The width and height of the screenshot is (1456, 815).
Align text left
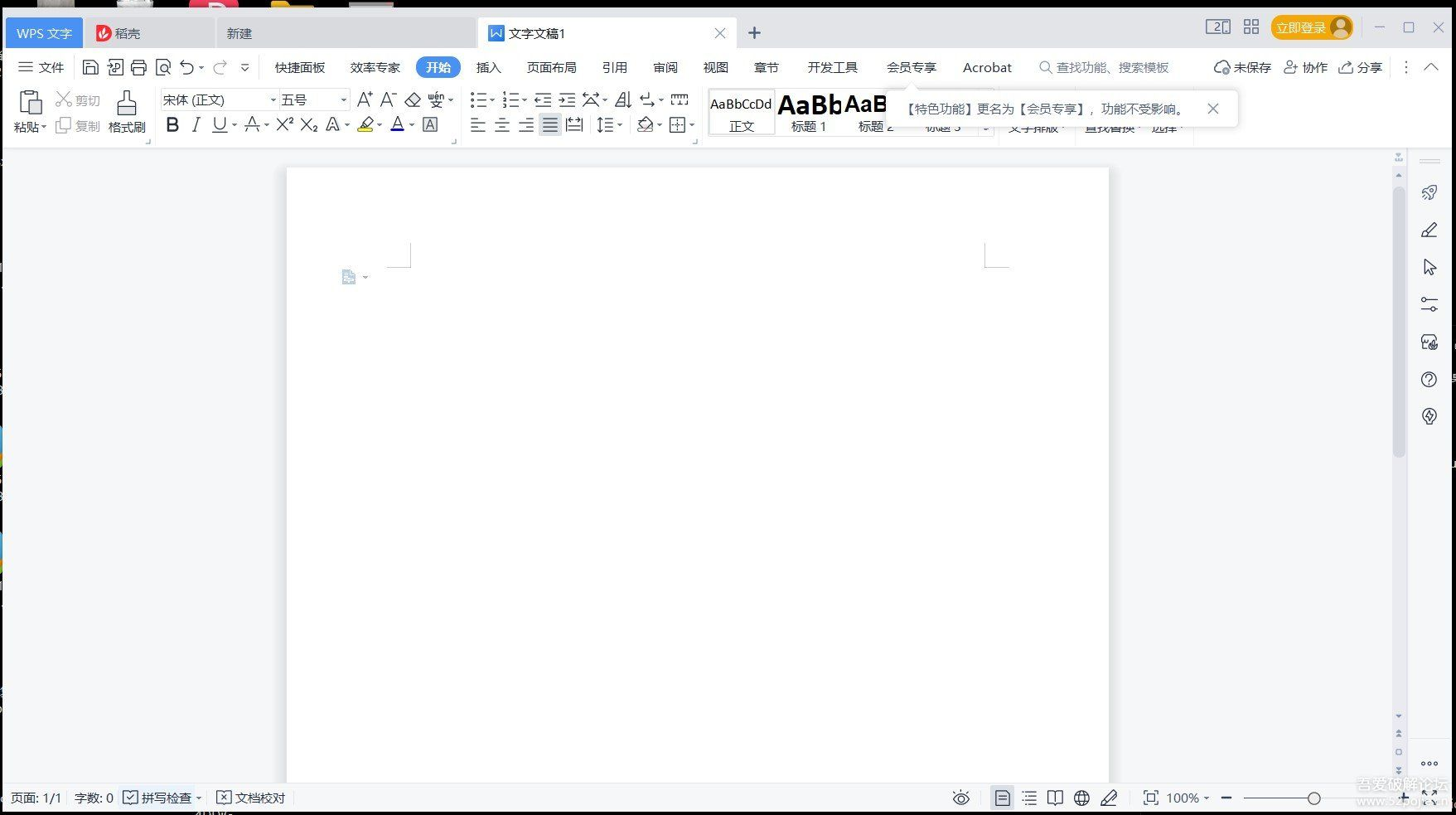pyautogui.click(x=478, y=125)
